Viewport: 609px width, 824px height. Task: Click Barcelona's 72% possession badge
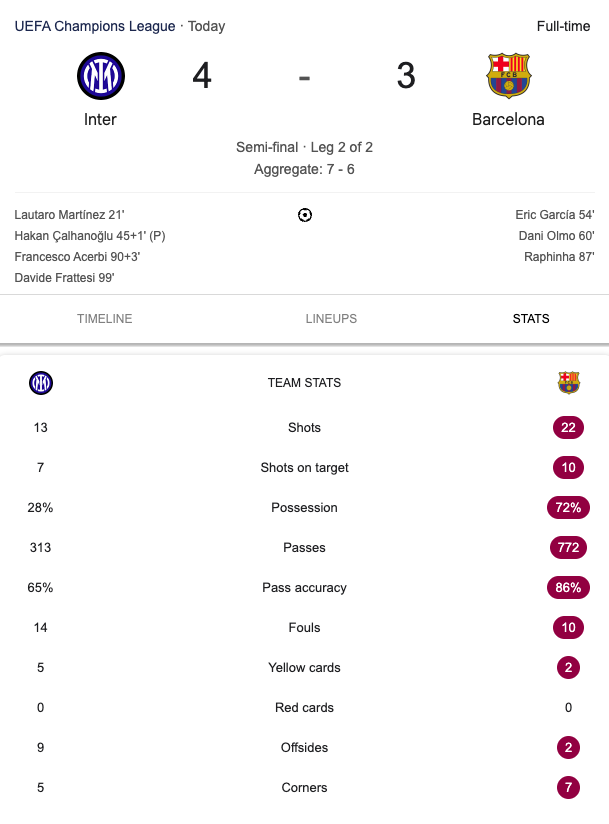click(568, 508)
